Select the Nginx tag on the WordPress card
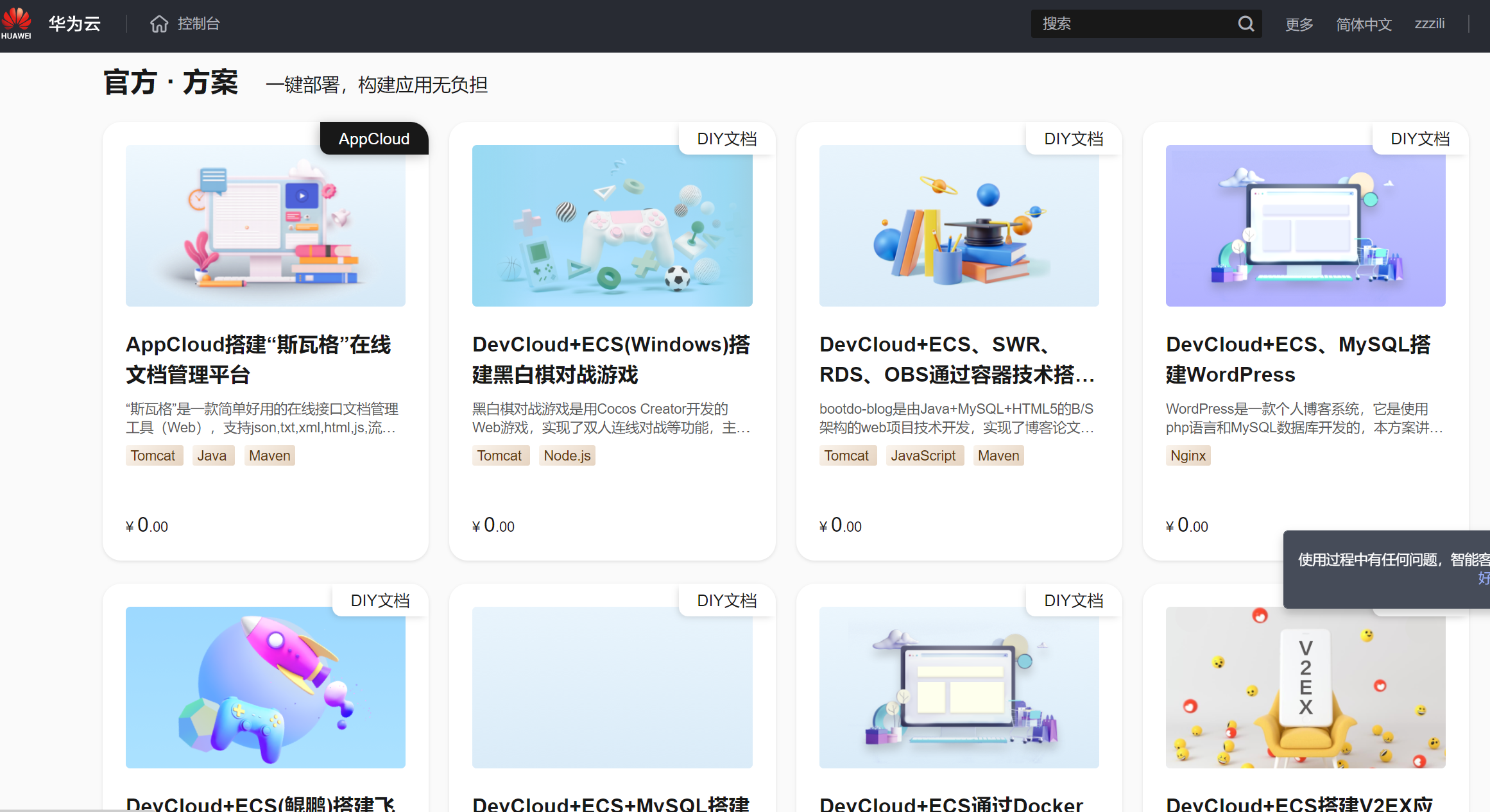 tap(1188, 455)
